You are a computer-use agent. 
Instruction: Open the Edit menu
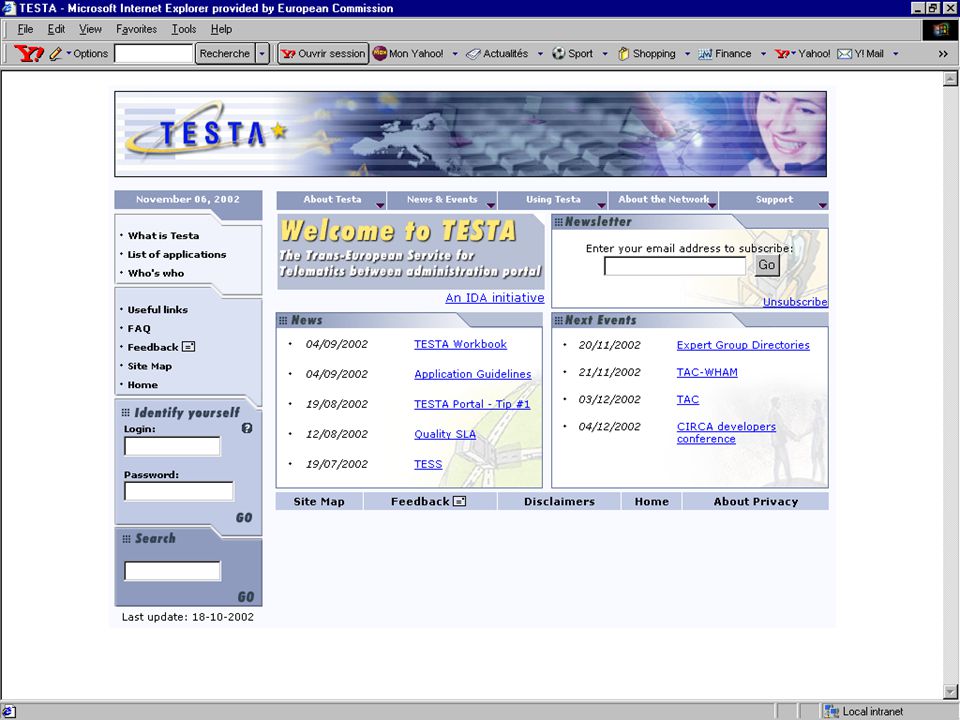coord(56,29)
